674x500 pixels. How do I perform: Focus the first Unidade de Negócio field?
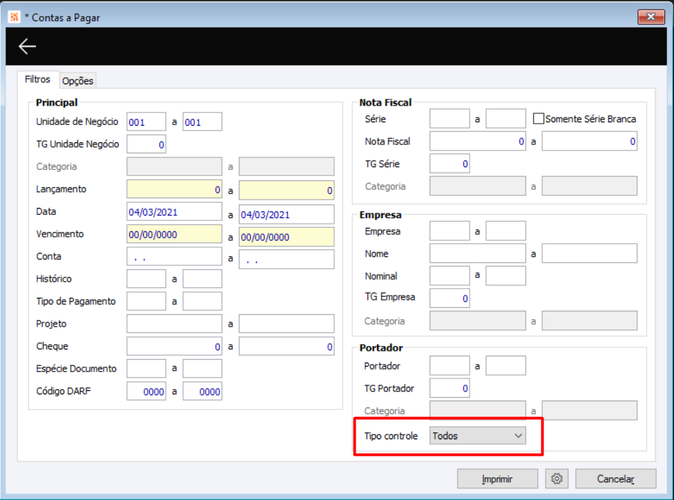146,122
